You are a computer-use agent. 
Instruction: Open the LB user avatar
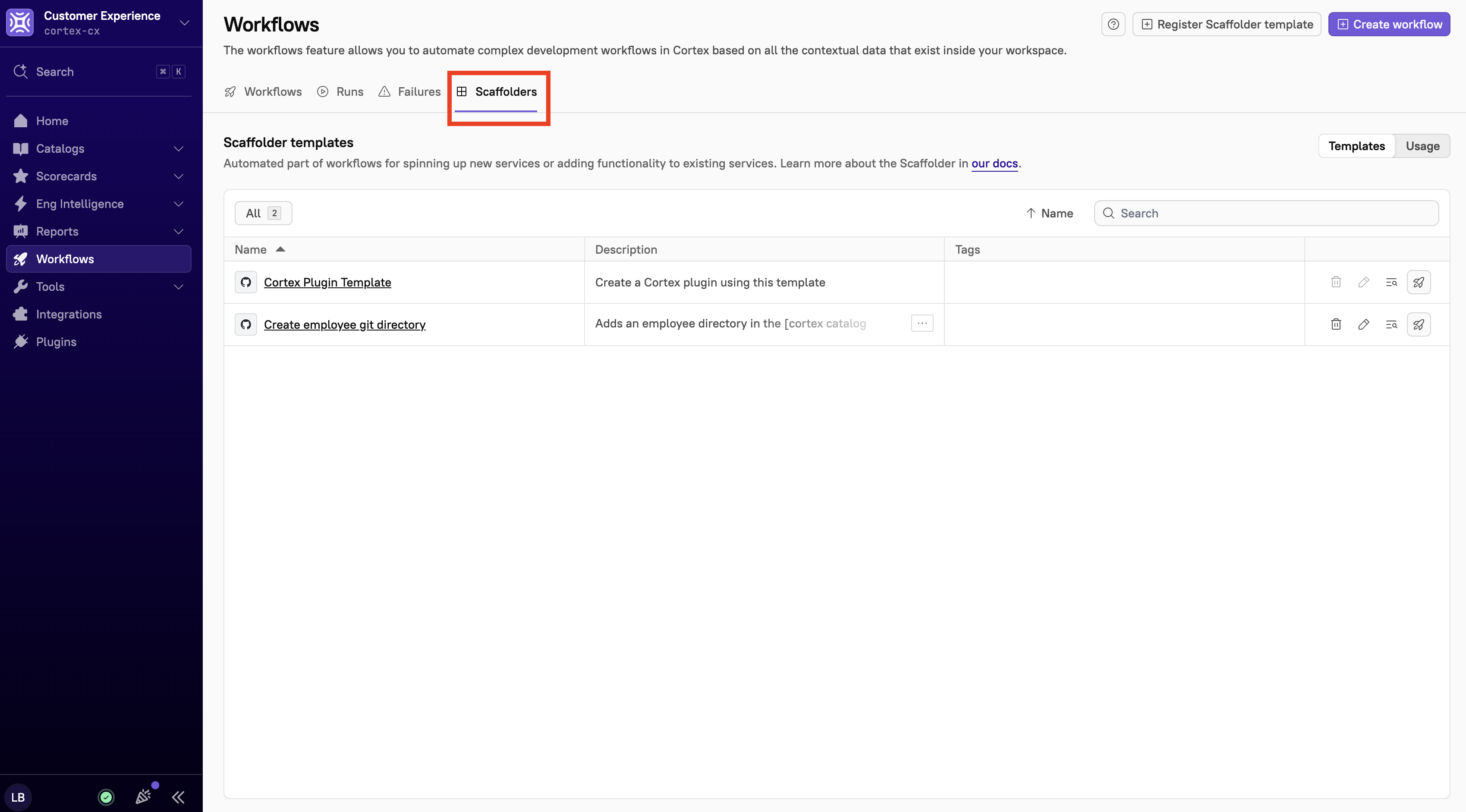coord(18,797)
